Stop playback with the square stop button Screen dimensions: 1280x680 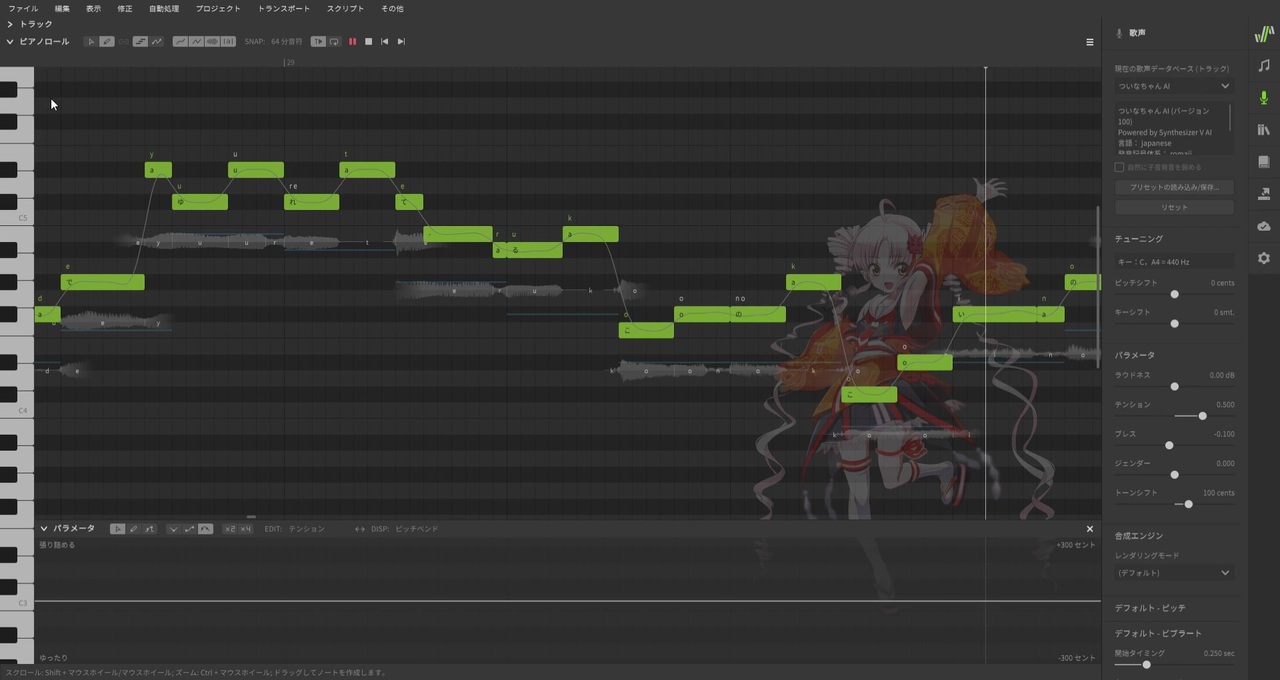click(368, 42)
